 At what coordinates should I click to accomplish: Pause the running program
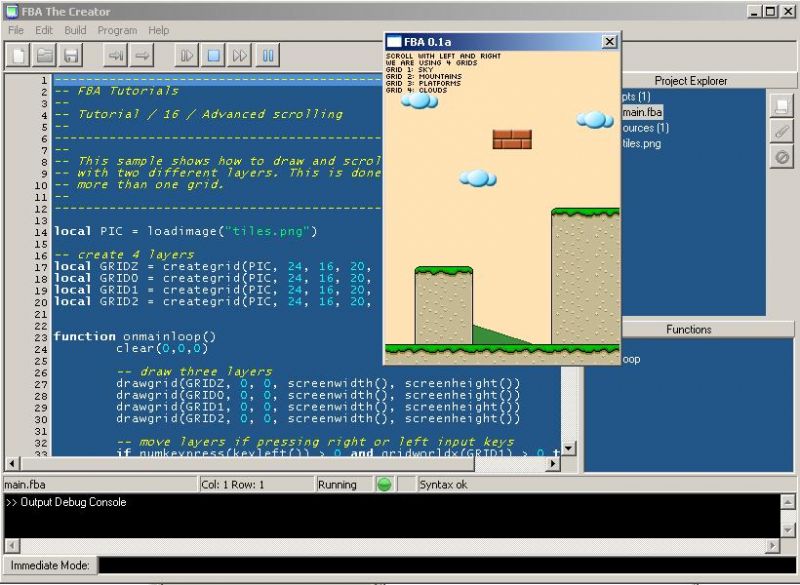268,55
